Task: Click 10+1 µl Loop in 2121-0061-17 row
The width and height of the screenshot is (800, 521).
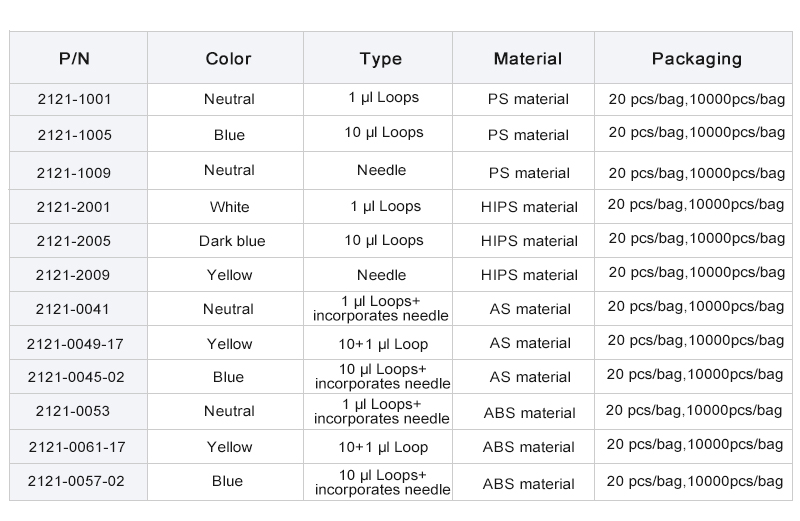Action: pos(383,447)
